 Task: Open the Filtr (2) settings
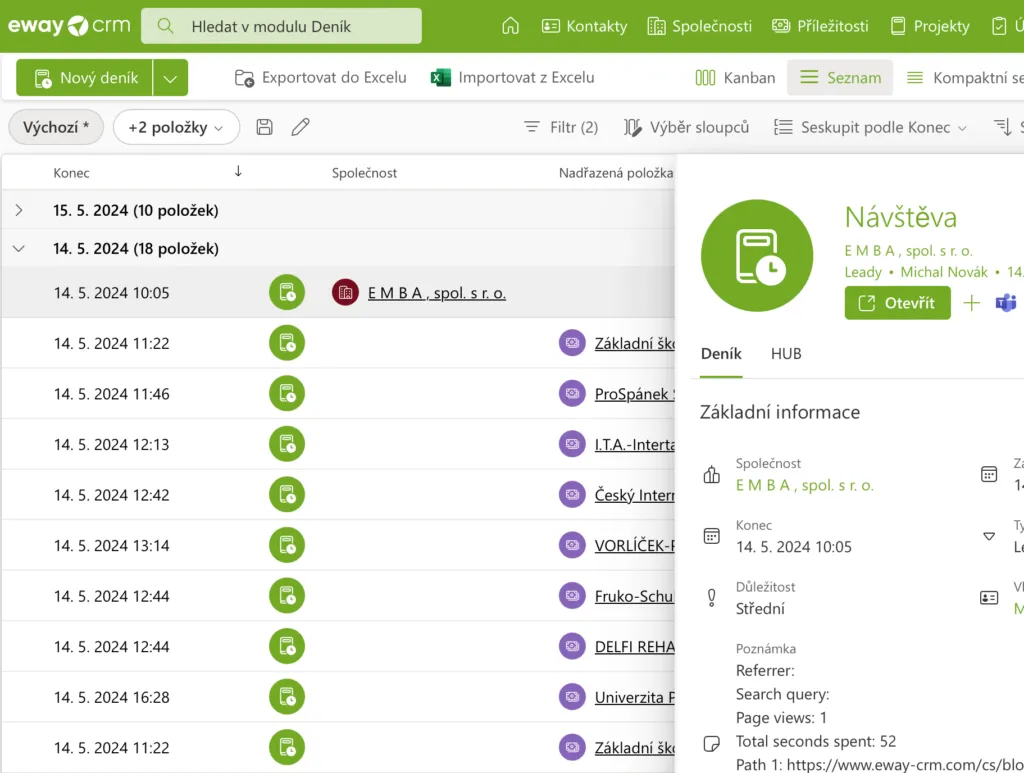point(561,127)
